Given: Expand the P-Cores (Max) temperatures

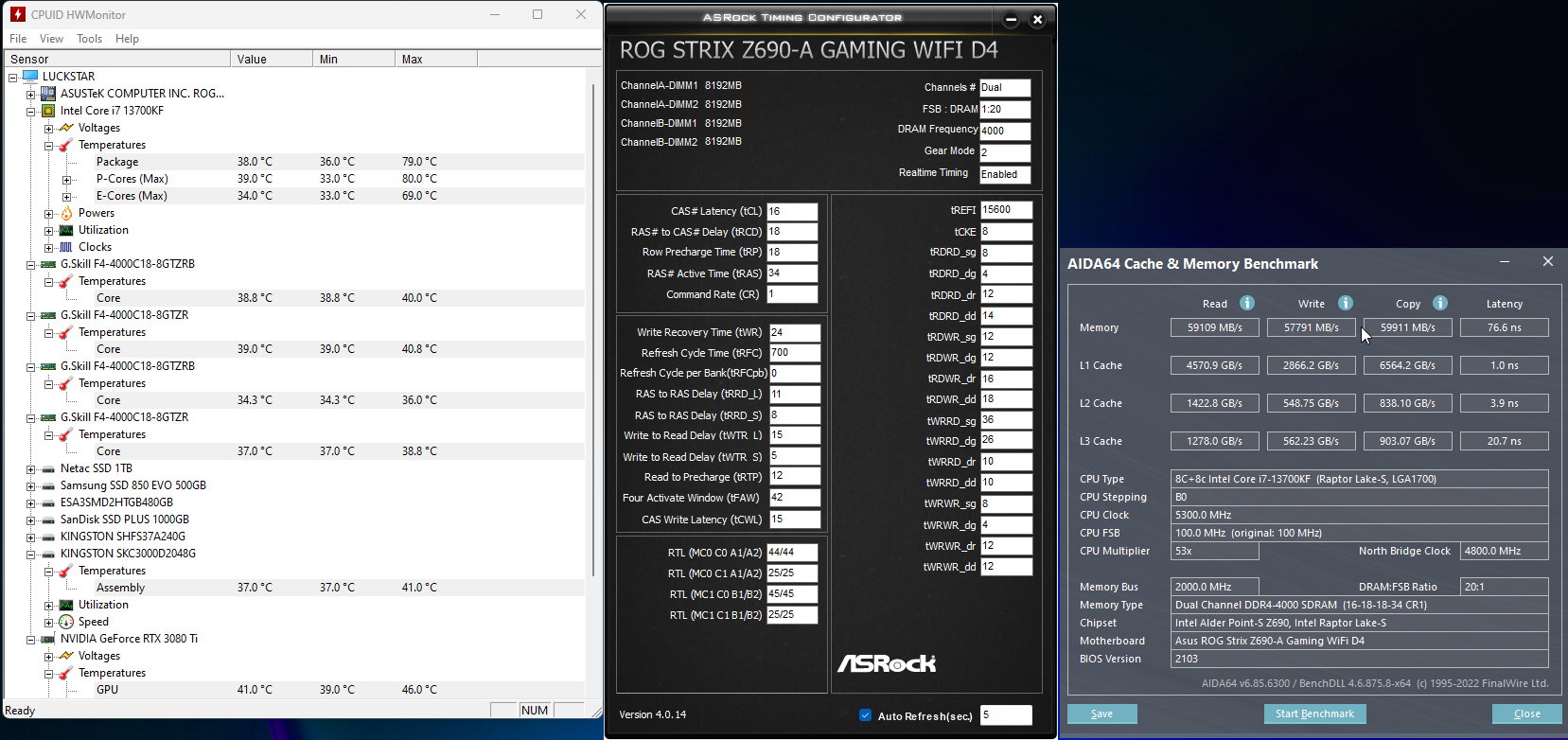Looking at the screenshot, I should click(x=66, y=179).
